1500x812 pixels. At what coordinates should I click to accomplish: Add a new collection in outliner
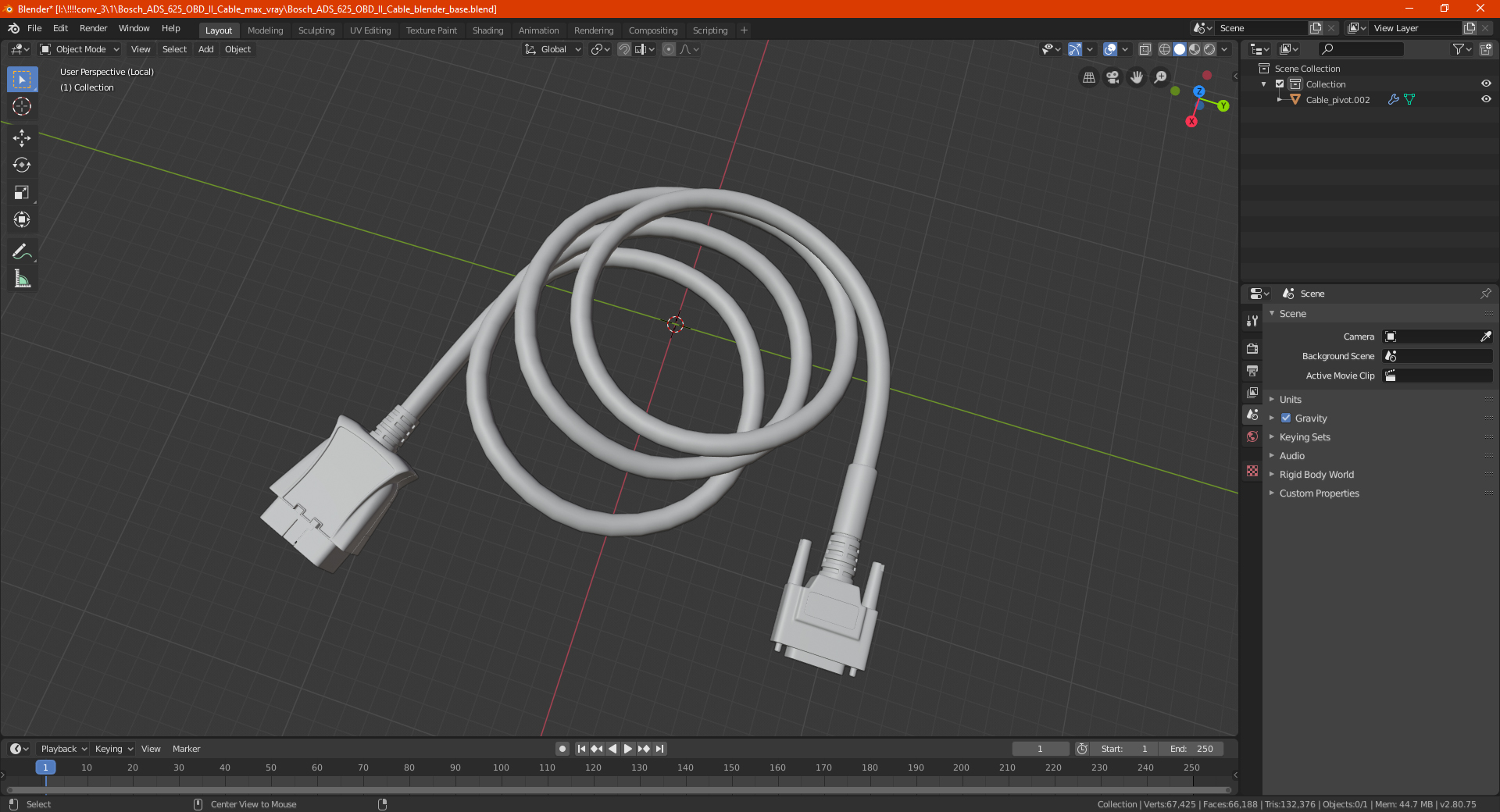pyautogui.click(x=1485, y=49)
